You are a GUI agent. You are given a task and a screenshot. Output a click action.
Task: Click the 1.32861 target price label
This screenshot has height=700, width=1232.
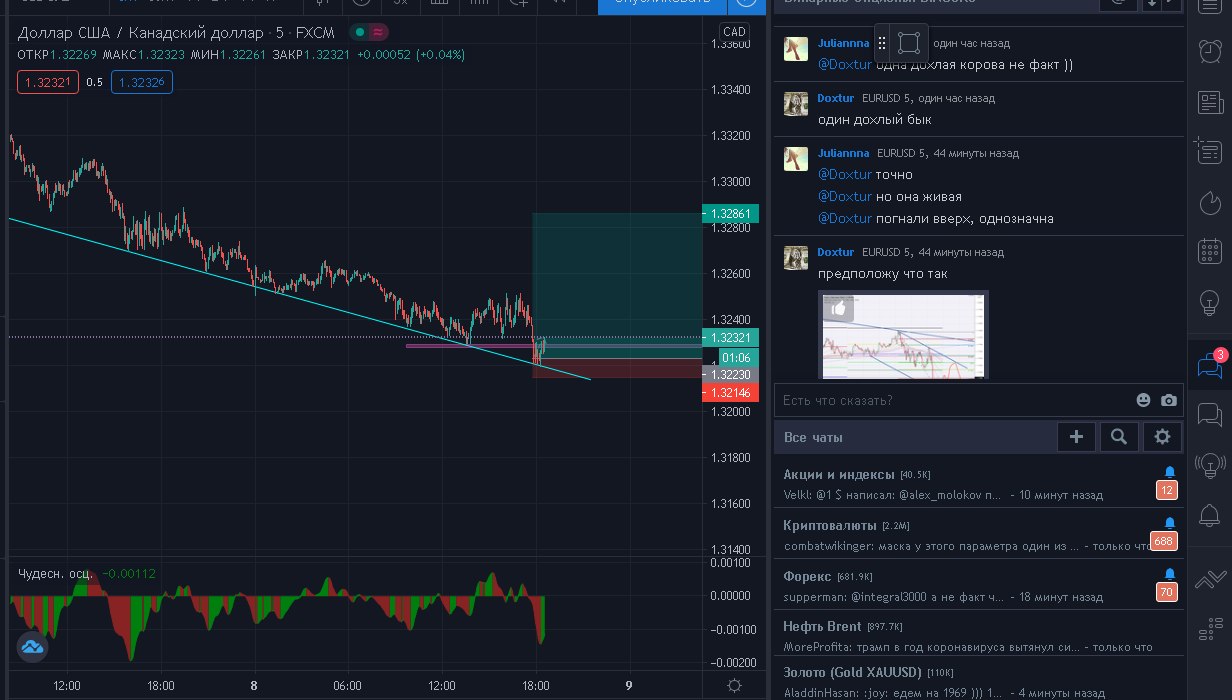731,213
